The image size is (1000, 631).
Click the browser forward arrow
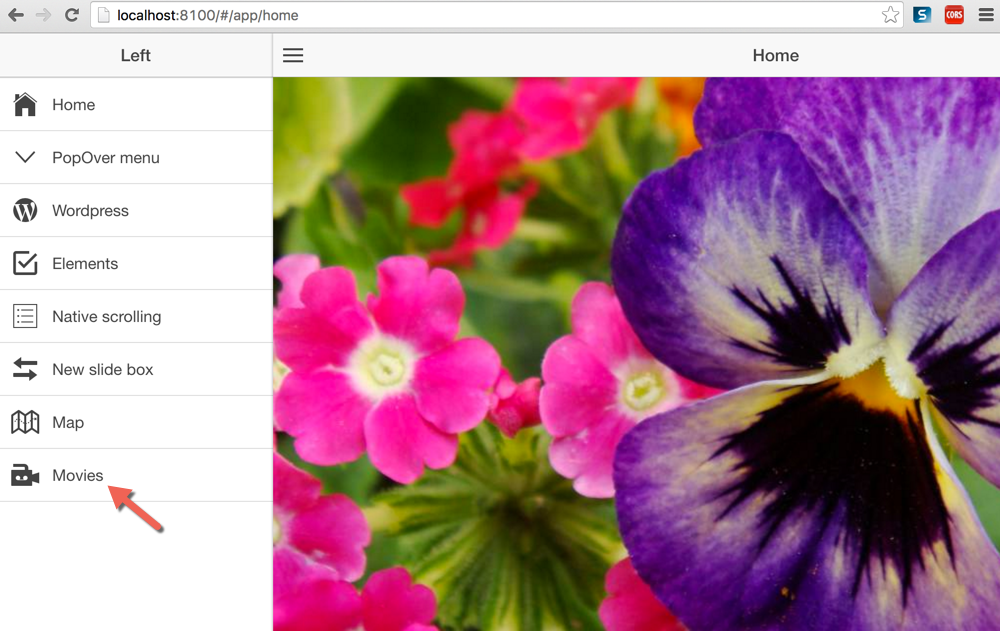tap(43, 15)
